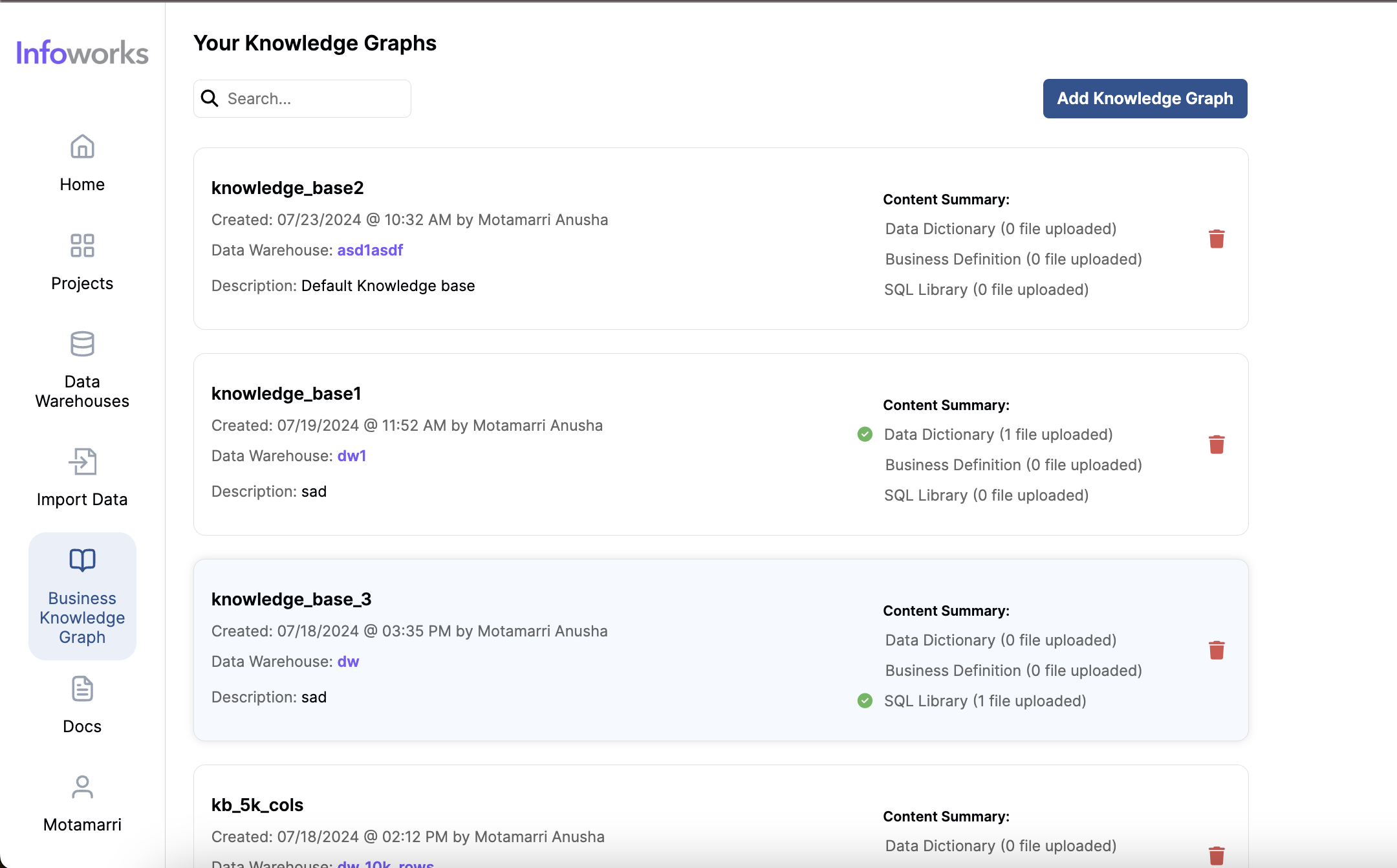Click the magnifier icon in search box
This screenshot has width=1397, height=868.
210,98
